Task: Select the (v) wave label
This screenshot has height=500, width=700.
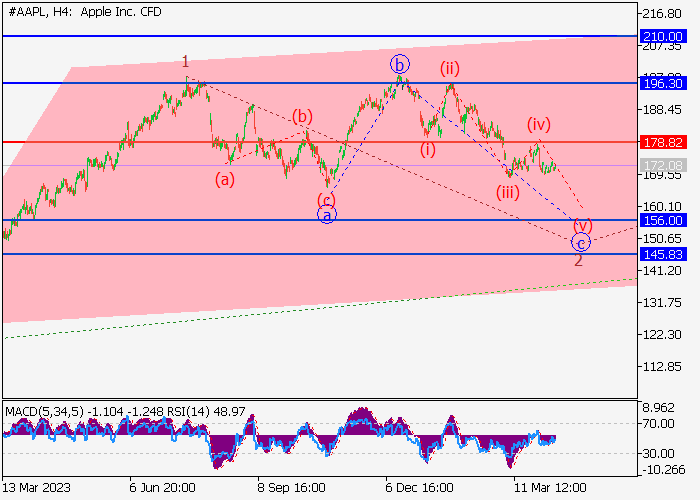Action: pos(583,225)
